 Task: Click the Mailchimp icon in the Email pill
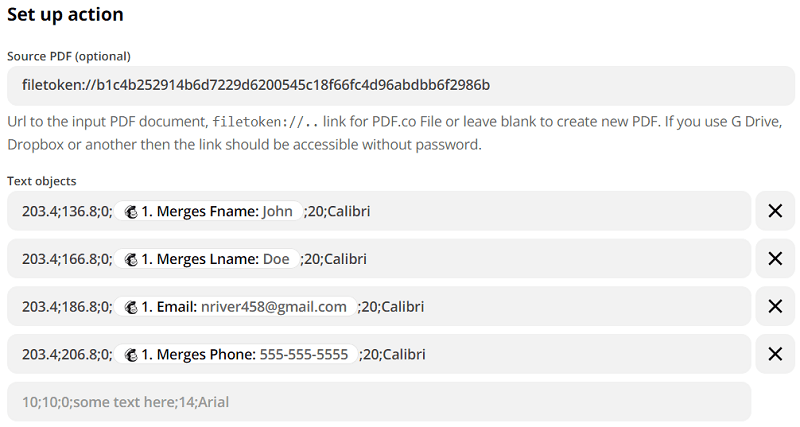(x=130, y=307)
